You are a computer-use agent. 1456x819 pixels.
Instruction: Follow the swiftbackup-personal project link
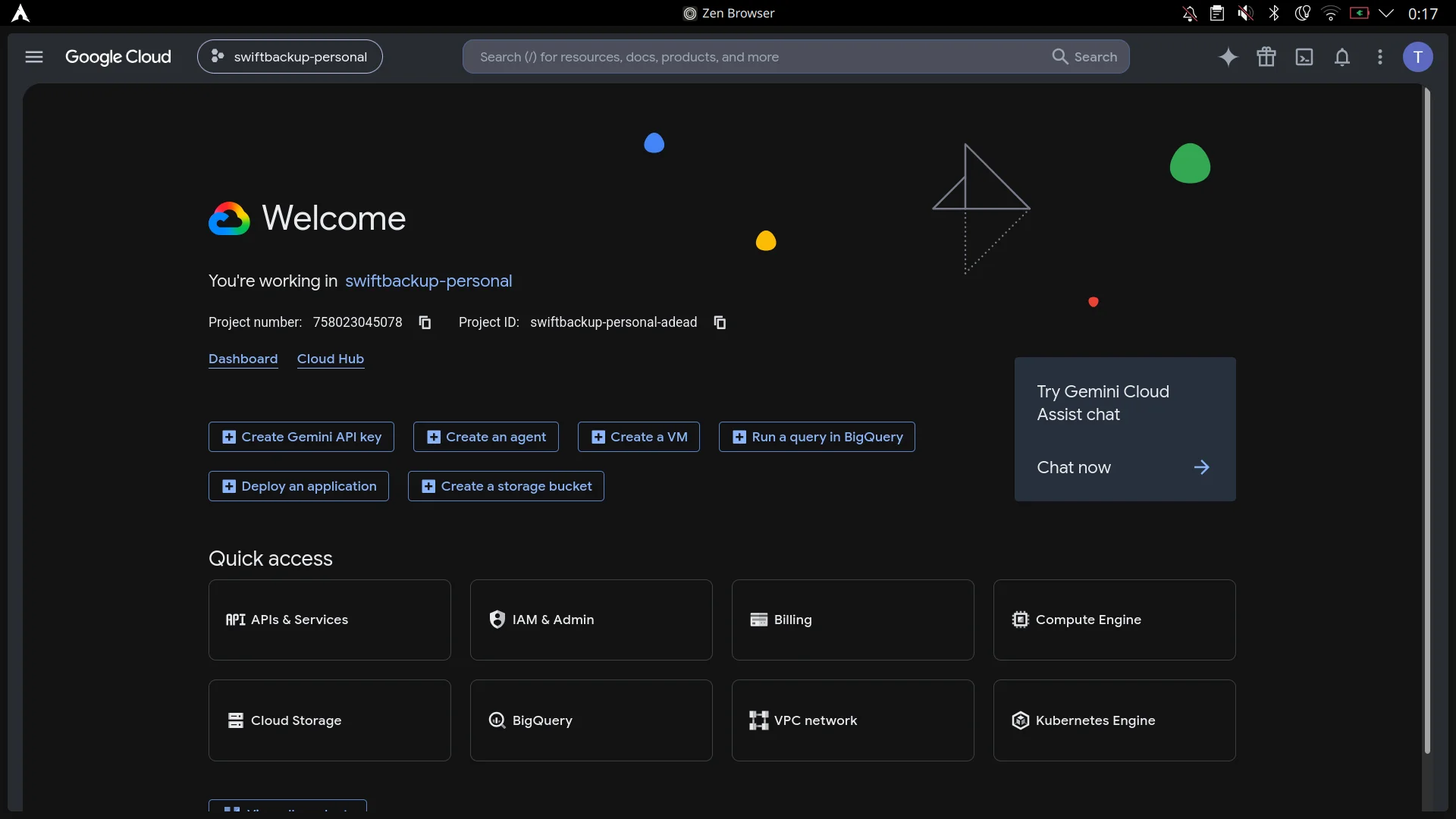click(x=428, y=281)
